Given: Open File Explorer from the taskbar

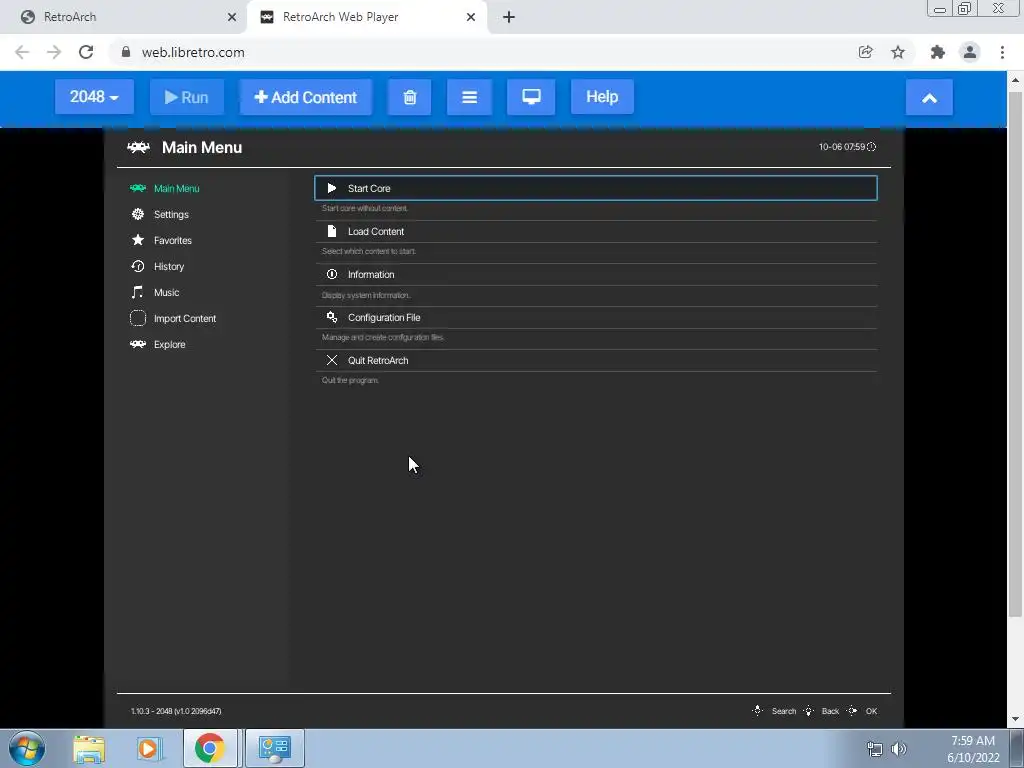Looking at the screenshot, I should tap(89, 748).
